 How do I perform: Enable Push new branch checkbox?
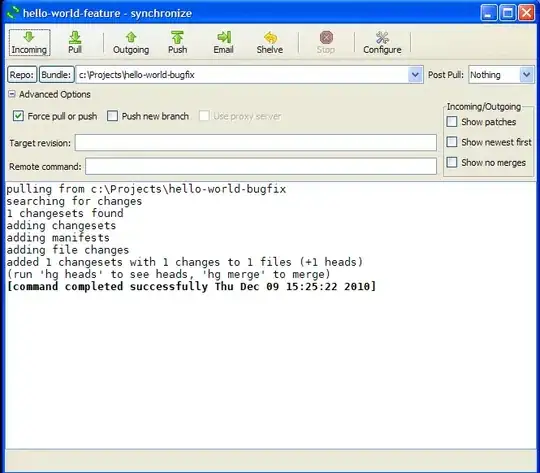[112, 116]
